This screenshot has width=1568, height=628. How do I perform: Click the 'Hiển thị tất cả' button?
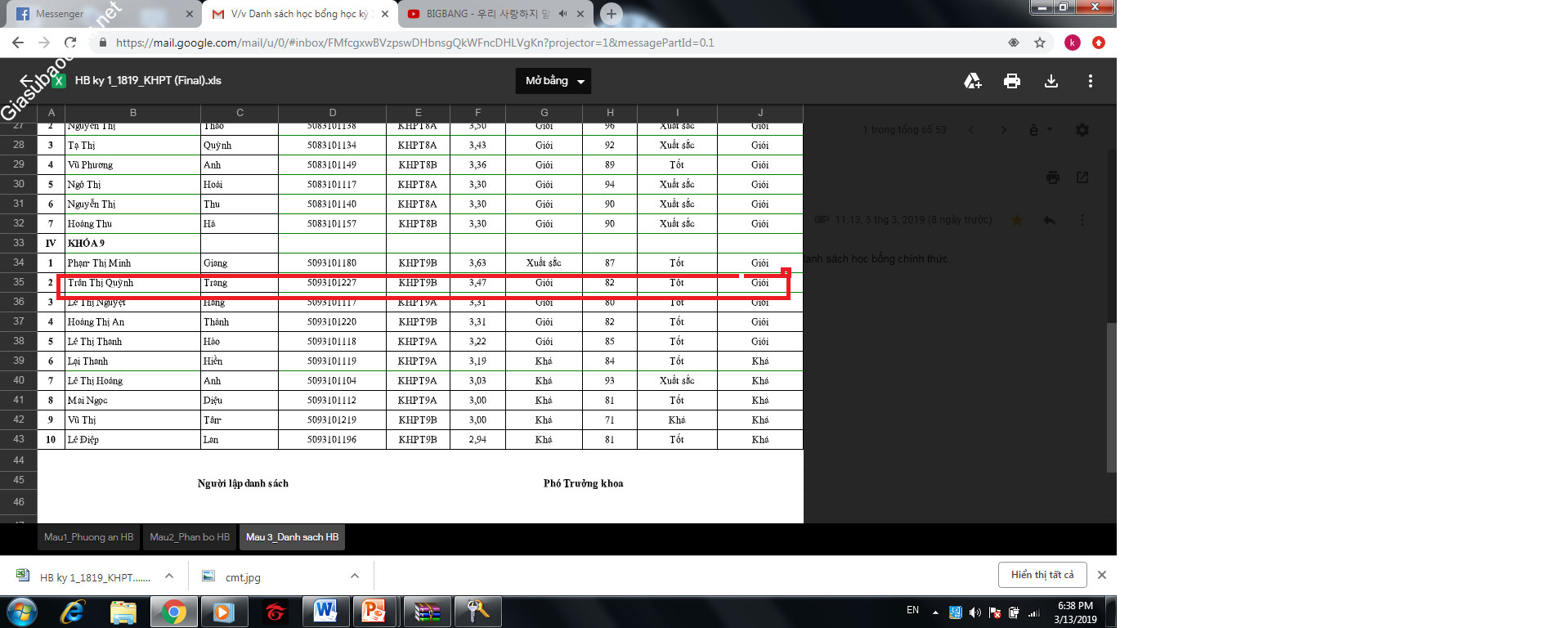click(1042, 575)
